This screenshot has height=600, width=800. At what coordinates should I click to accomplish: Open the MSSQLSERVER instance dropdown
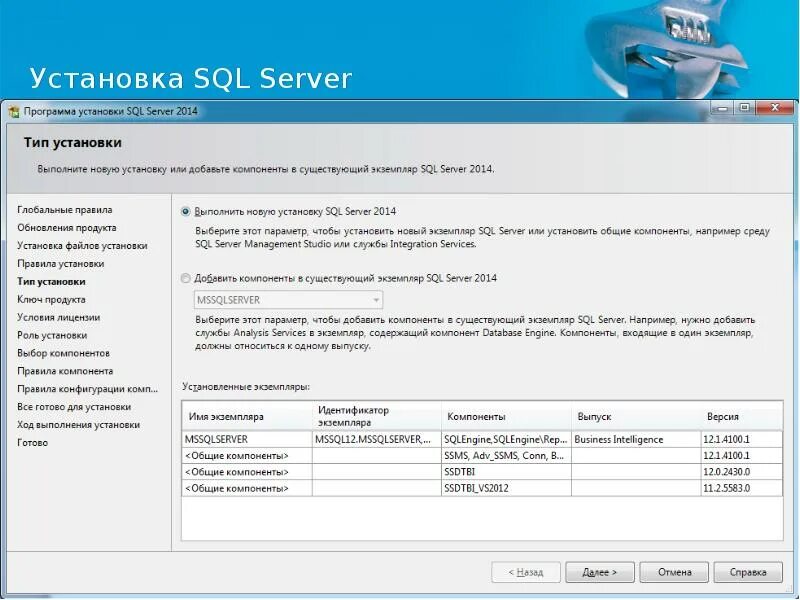coord(288,300)
